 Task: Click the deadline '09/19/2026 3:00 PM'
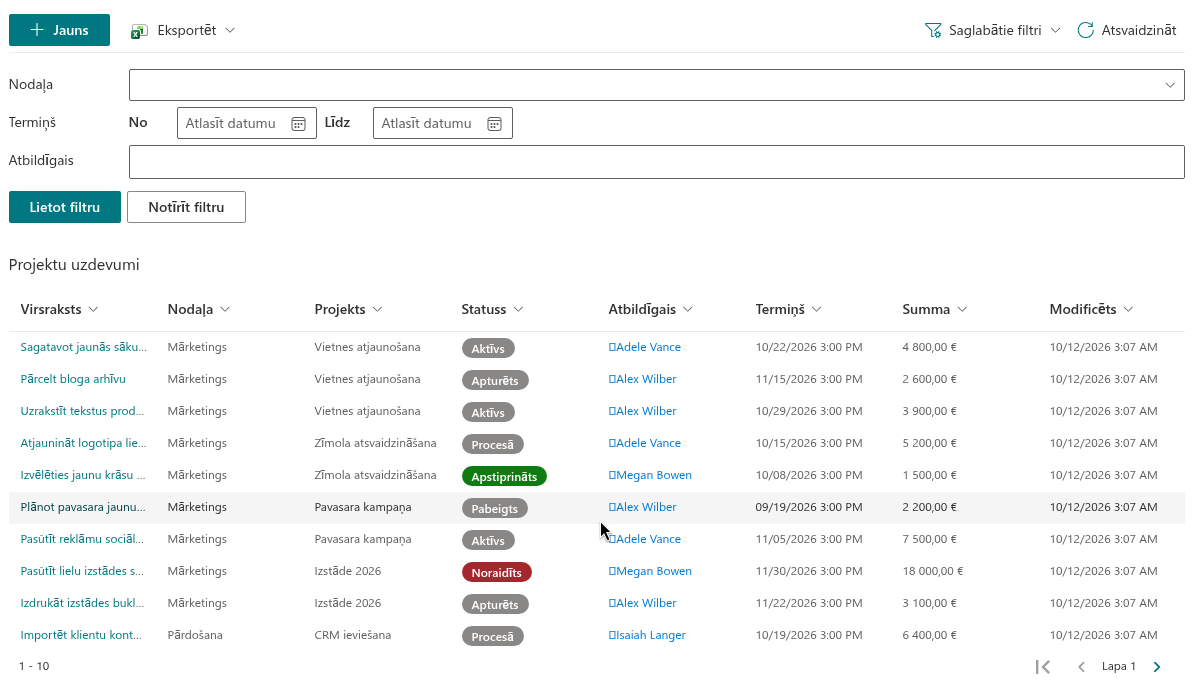pyautogui.click(x=809, y=507)
